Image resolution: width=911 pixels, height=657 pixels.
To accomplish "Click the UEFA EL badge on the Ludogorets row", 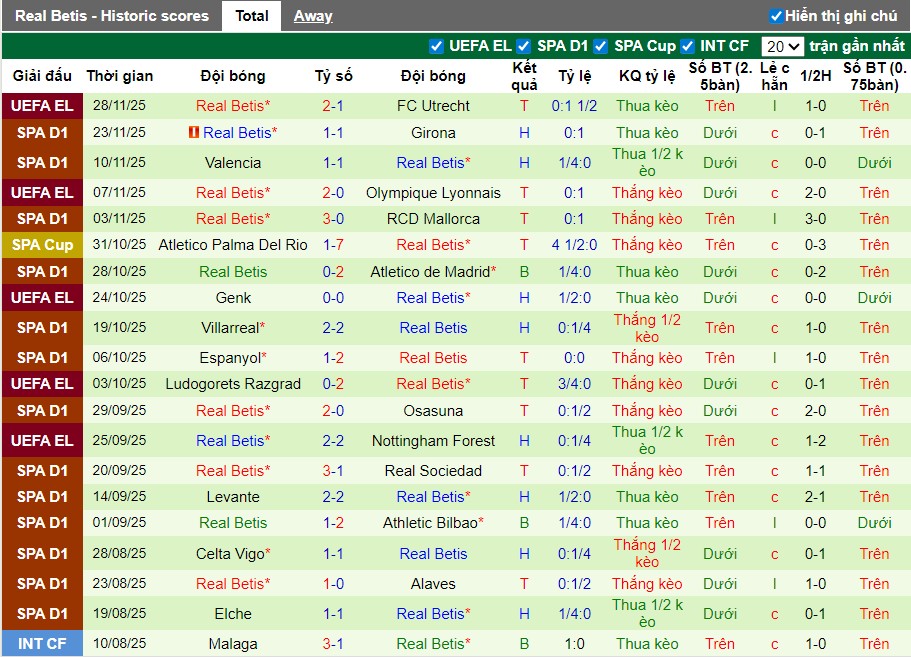I will point(41,384).
